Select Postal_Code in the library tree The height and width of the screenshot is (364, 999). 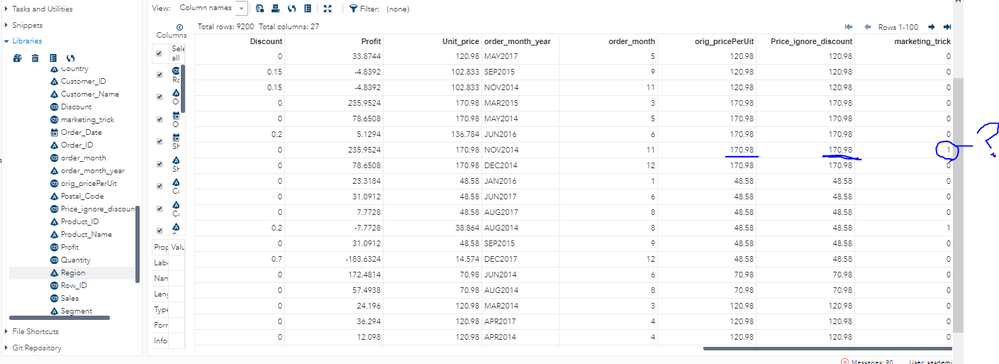coord(82,196)
